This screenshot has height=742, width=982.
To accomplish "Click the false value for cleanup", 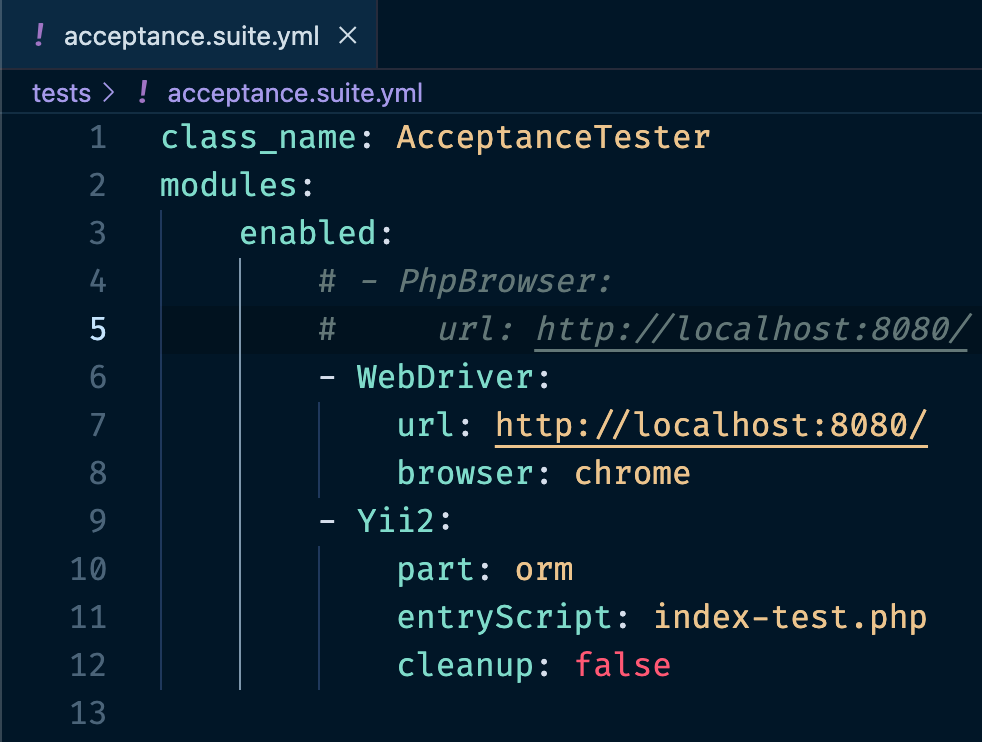I will click(622, 665).
